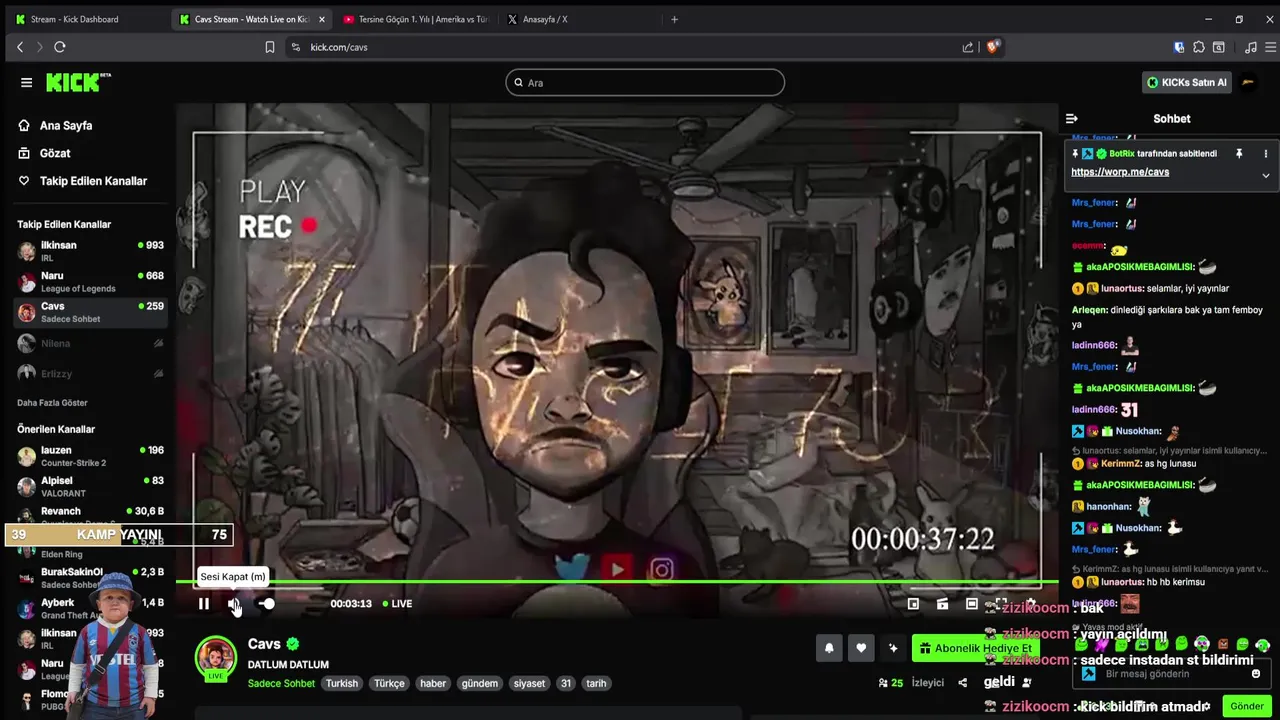
Task: Collapse pinned message chevron
Action: [1265, 175]
